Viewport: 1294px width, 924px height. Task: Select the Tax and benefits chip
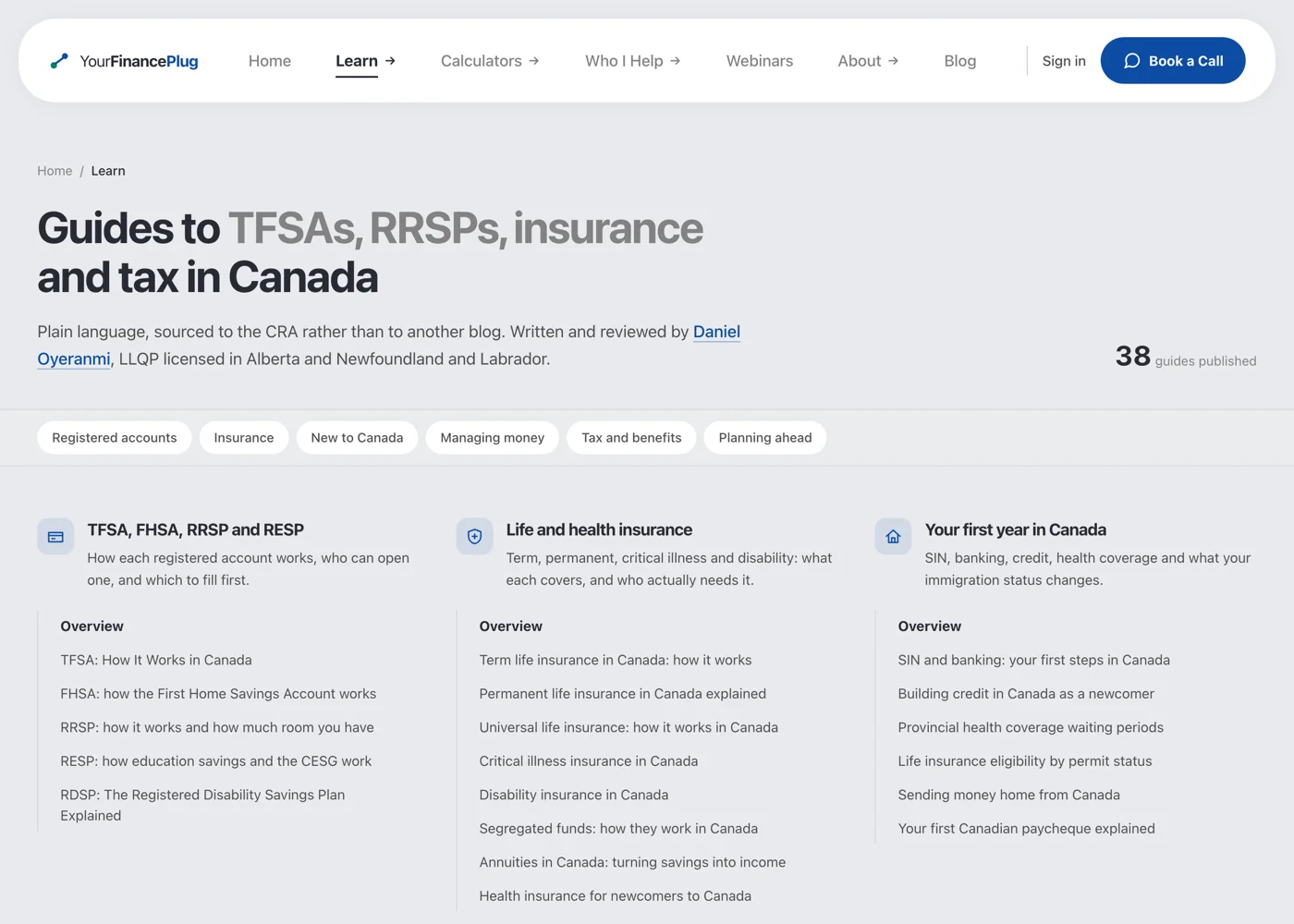point(631,438)
